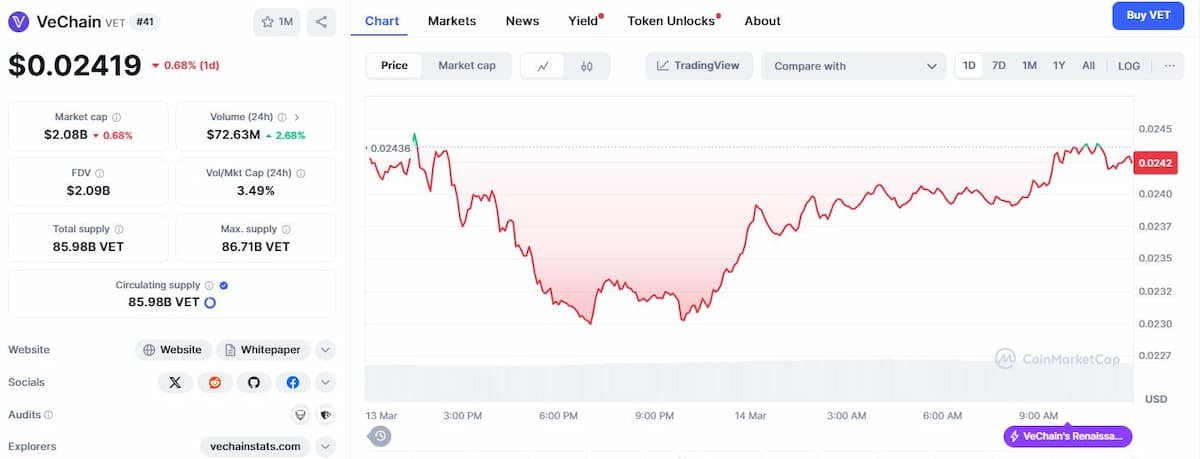Select the 7D time range
Viewport: 1200px width, 459px height.
coord(999,66)
